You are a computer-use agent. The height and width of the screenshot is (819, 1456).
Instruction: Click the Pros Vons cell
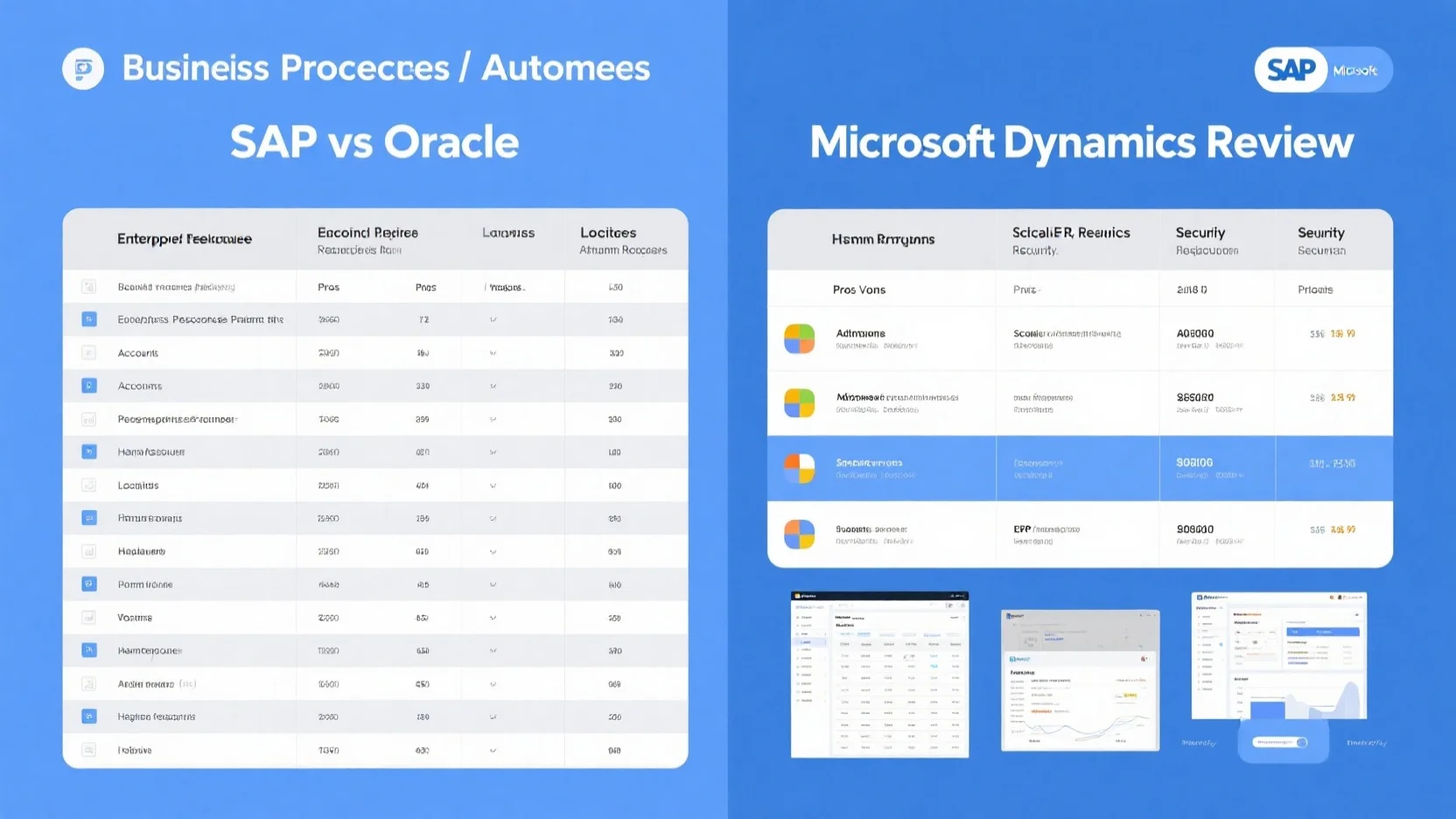(x=859, y=290)
